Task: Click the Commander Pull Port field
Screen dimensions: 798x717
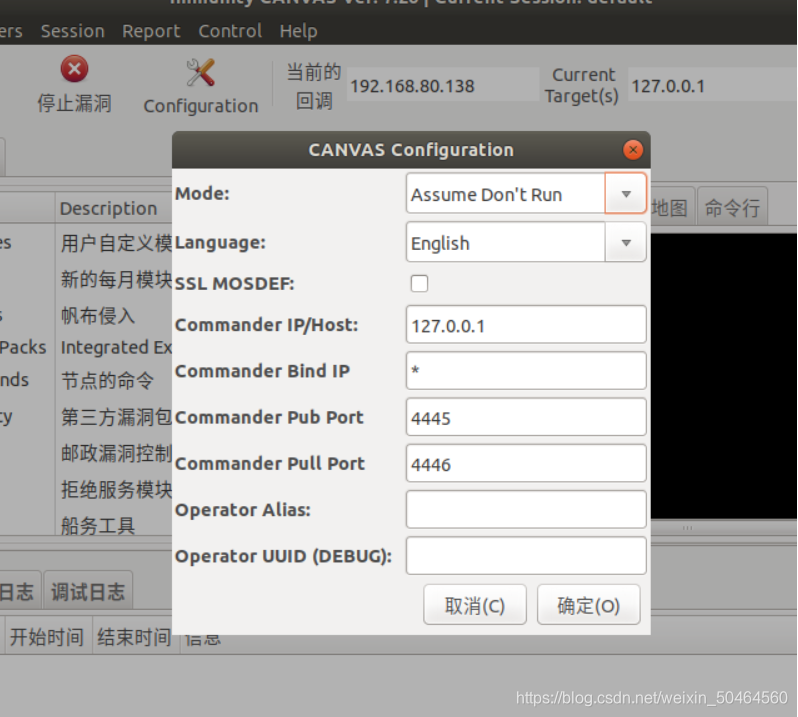Action: click(x=526, y=463)
